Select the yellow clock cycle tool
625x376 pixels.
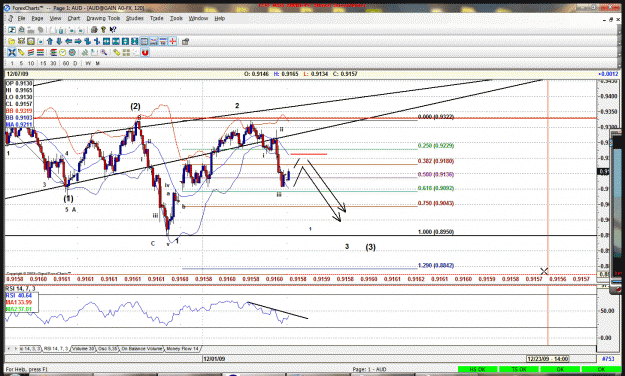63,52
